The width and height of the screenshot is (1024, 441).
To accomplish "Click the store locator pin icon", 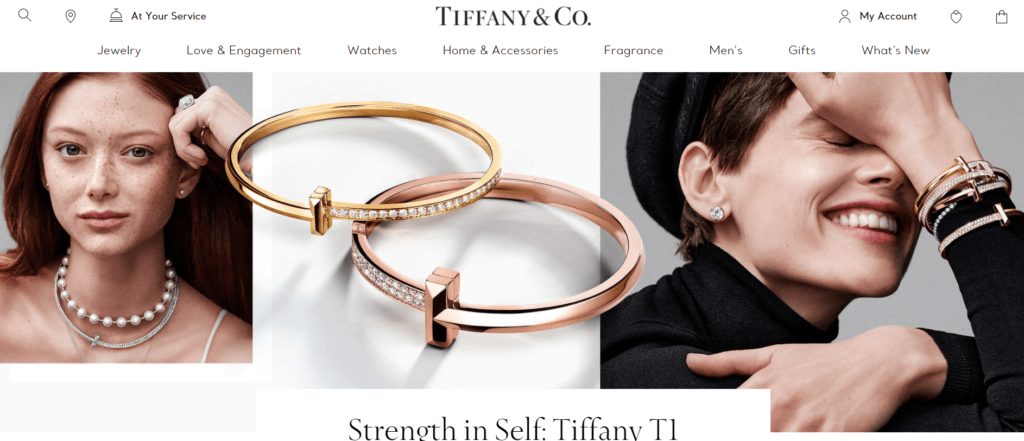I will pos(71,16).
